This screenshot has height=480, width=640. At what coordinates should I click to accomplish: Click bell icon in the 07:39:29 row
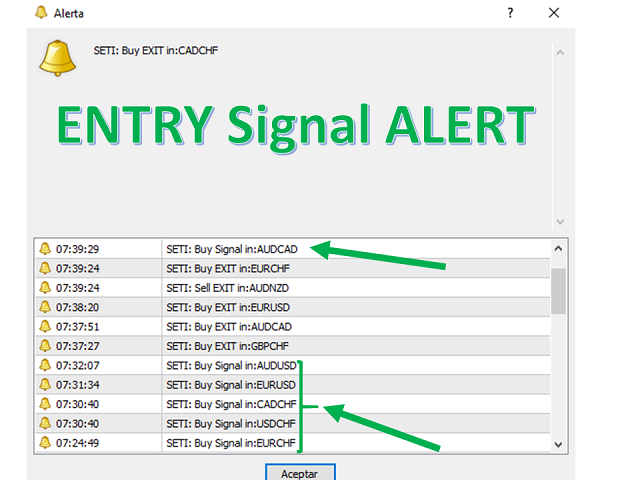pos(45,249)
